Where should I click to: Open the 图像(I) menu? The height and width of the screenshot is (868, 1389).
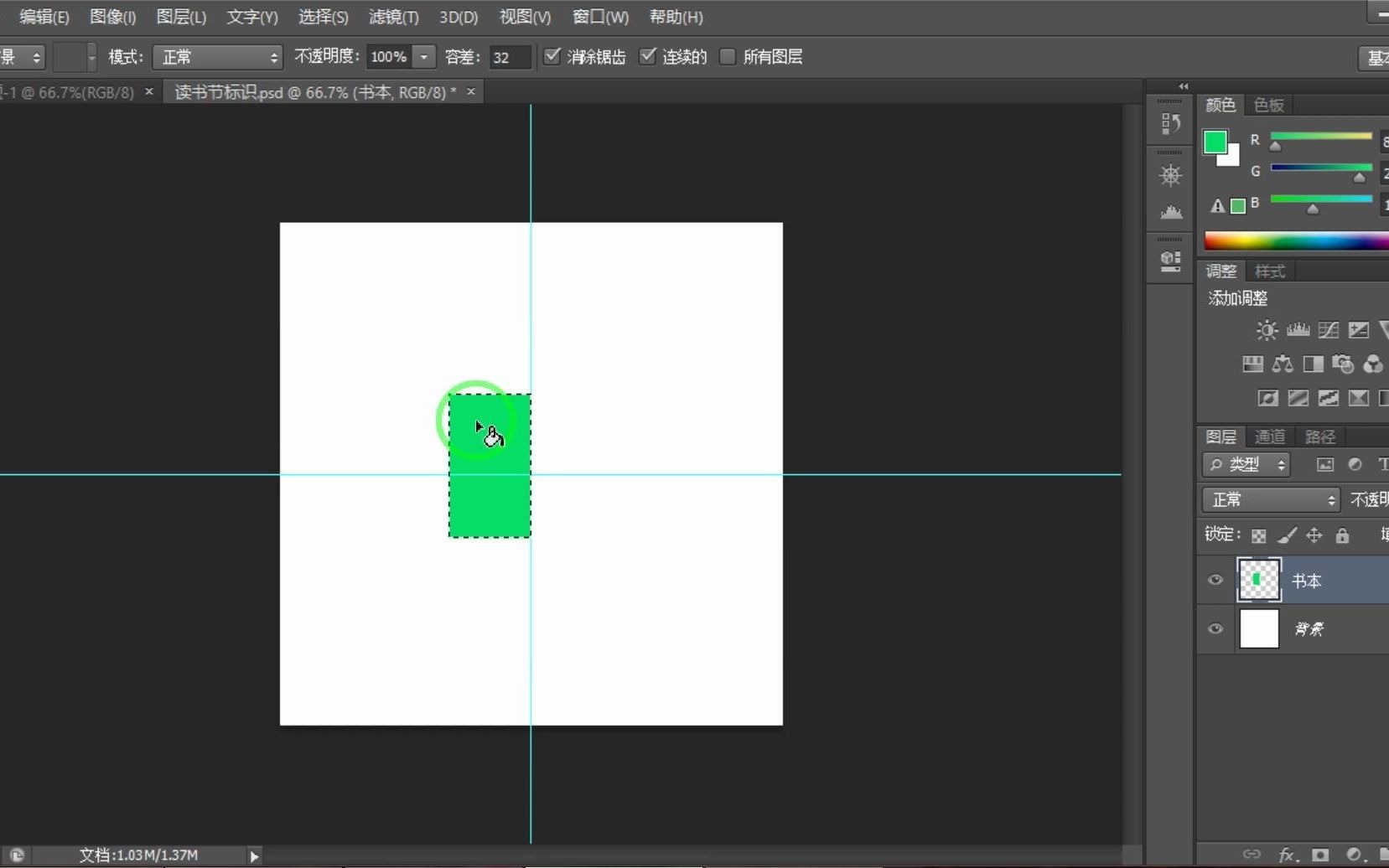112,17
